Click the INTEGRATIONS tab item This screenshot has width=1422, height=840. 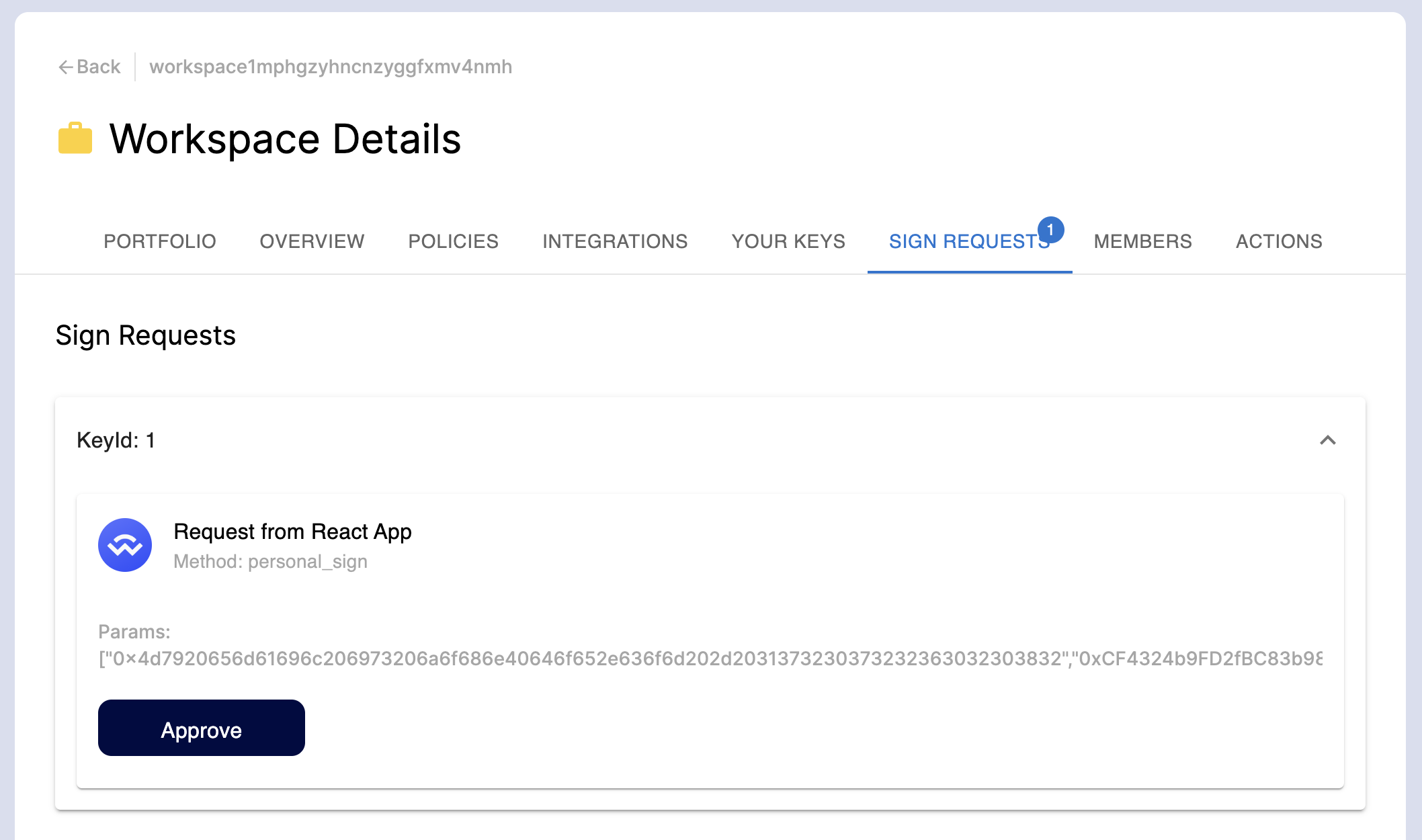click(x=614, y=241)
